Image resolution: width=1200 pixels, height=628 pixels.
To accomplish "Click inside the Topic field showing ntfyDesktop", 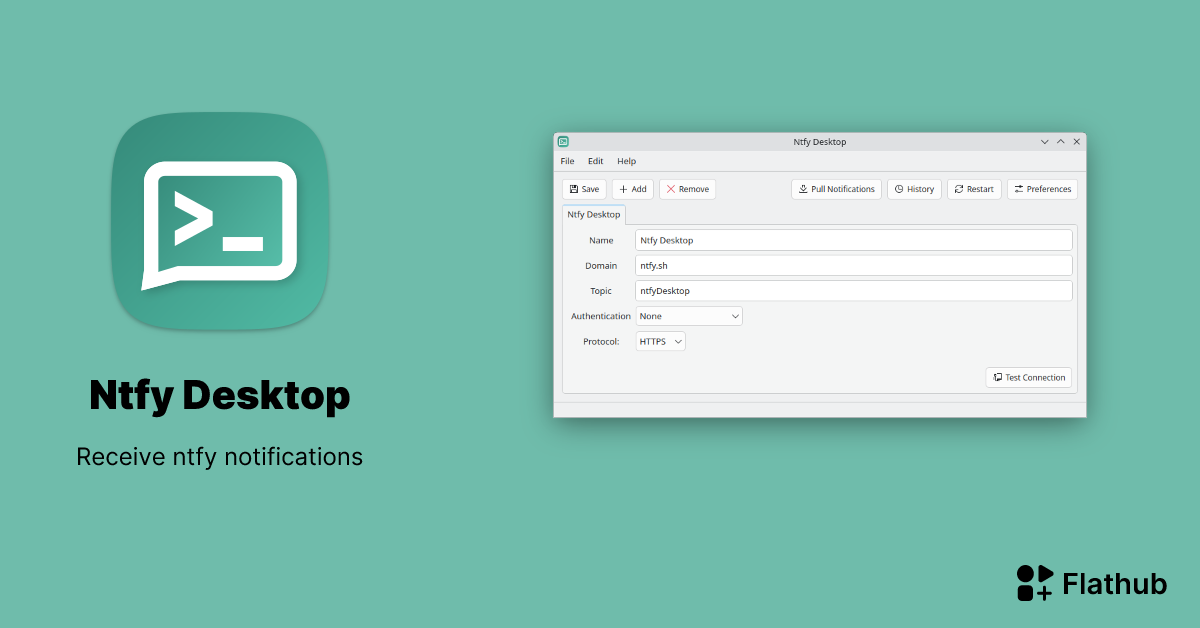I will (853, 290).
